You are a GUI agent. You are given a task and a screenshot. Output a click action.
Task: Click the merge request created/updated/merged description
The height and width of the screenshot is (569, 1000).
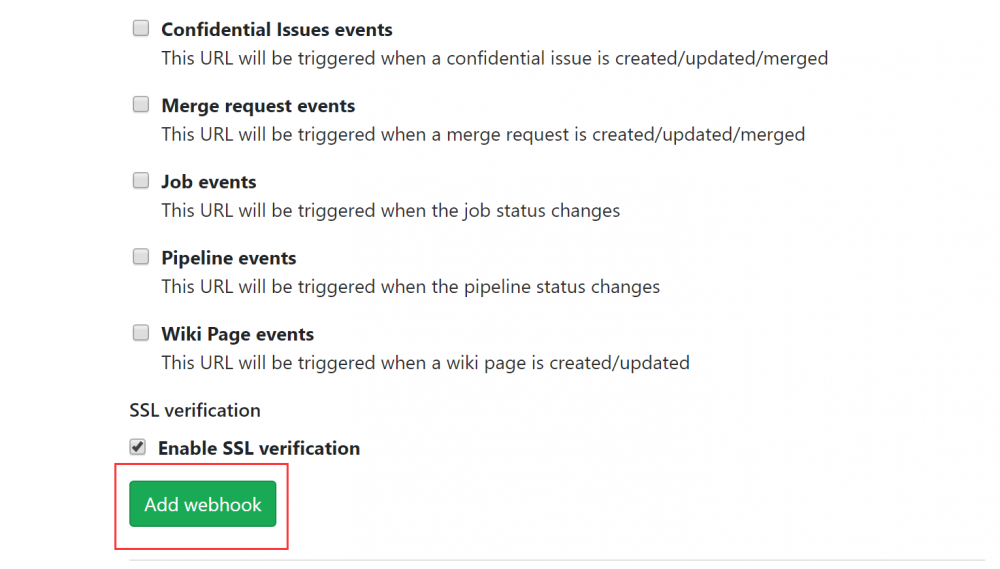coord(483,134)
